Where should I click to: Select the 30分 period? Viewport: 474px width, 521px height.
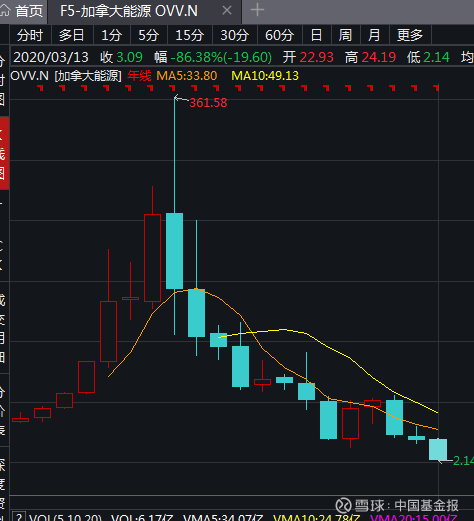pyautogui.click(x=235, y=35)
